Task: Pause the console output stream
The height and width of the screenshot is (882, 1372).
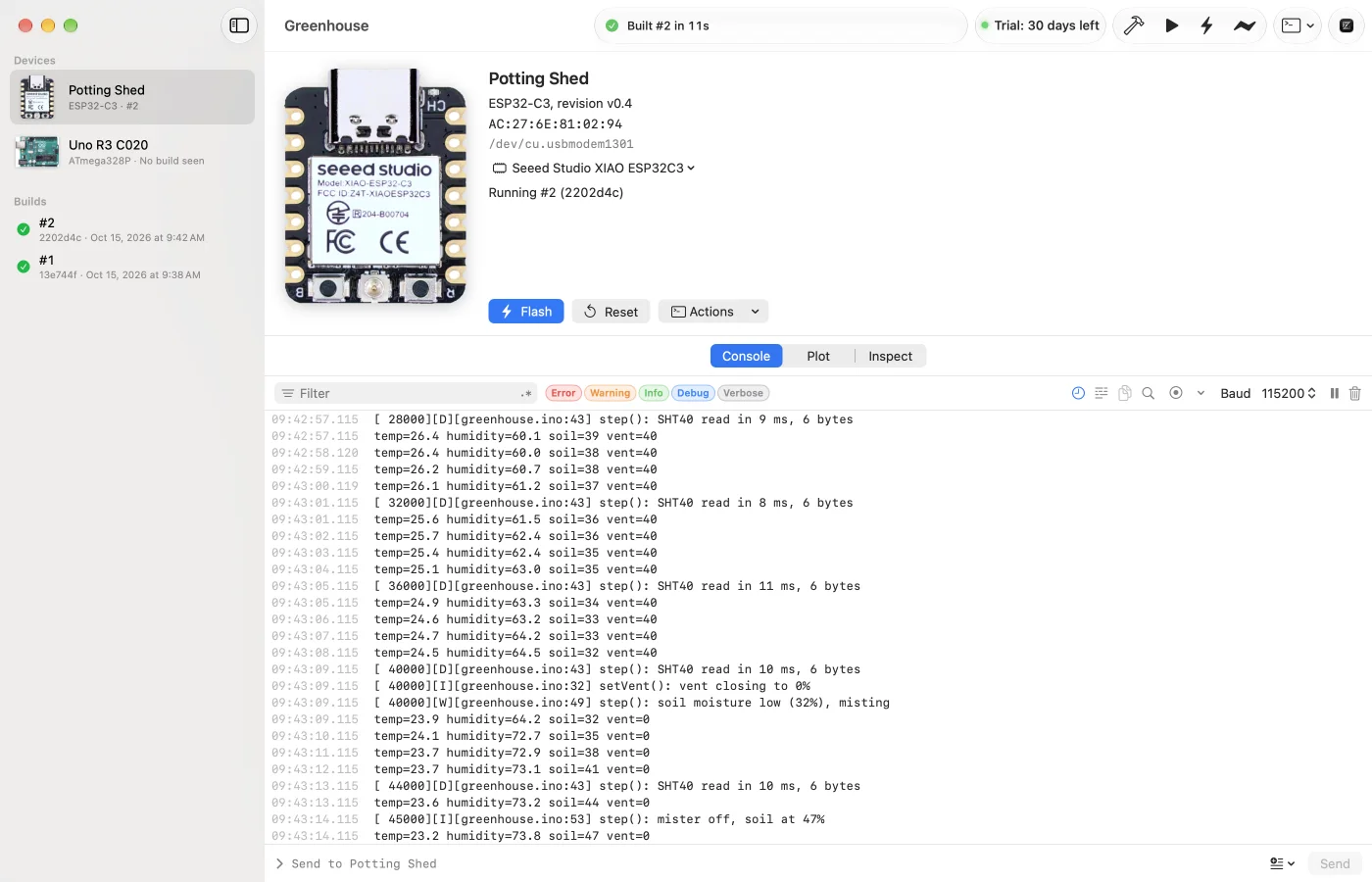Action: (x=1334, y=393)
